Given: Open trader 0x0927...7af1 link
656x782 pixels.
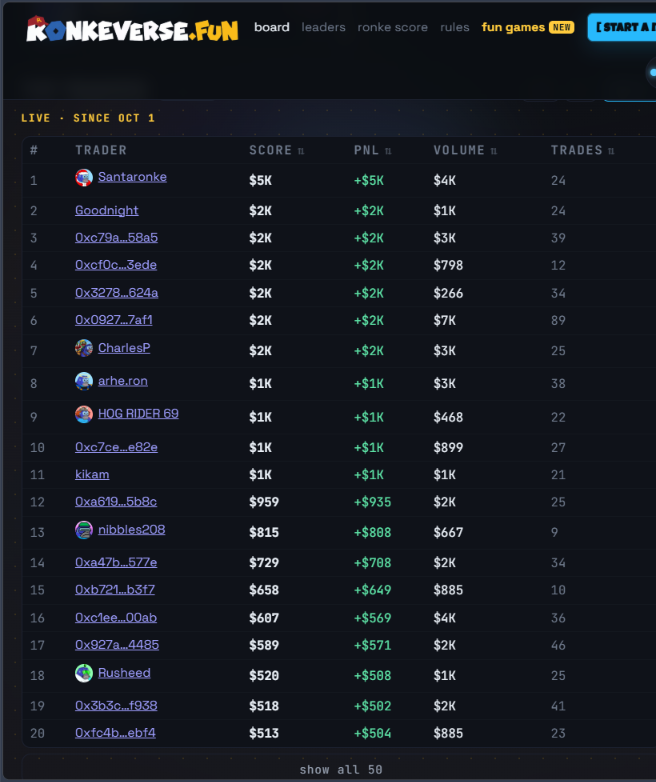Looking at the screenshot, I should pyautogui.click(x=114, y=320).
